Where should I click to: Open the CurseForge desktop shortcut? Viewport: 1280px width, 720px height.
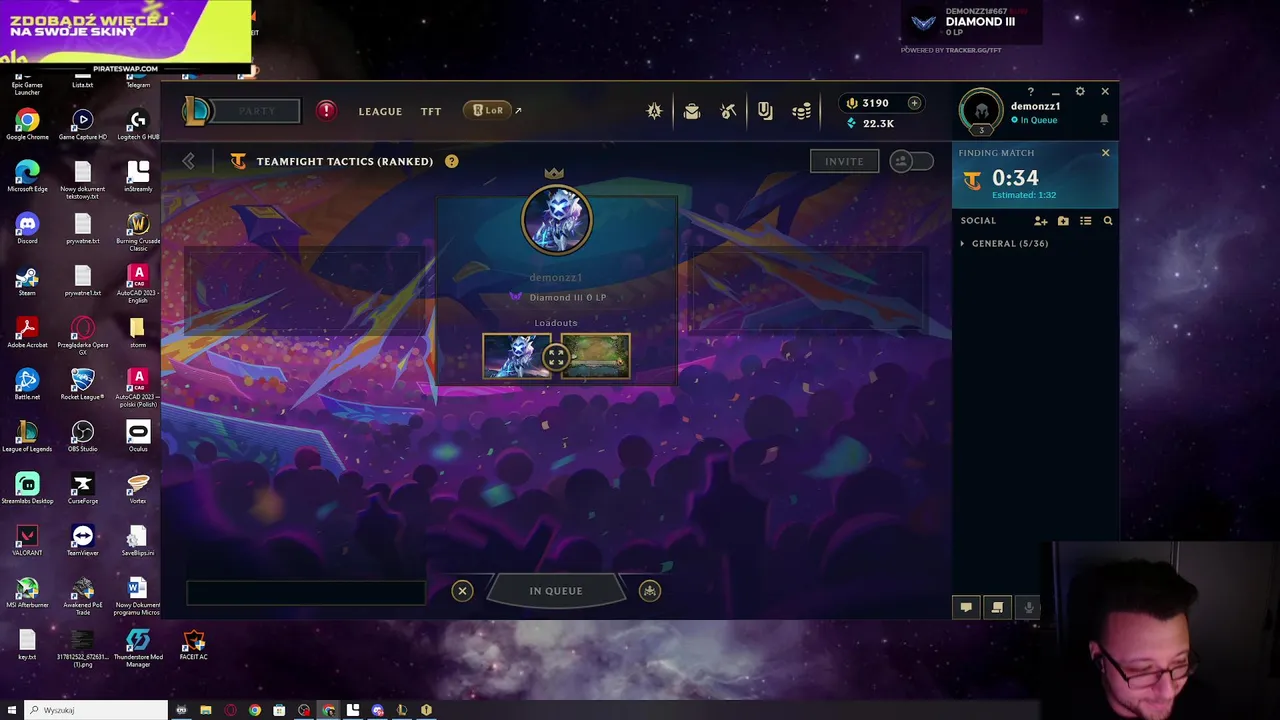(83, 487)
